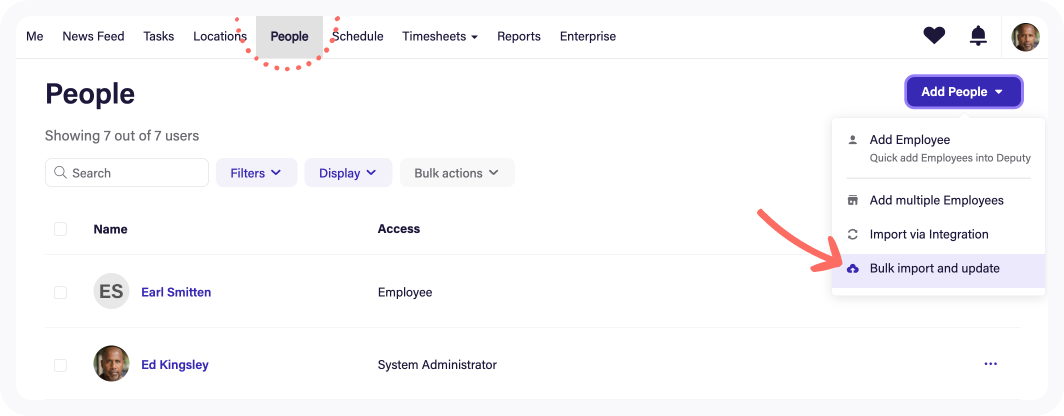Select Bulk import and update
This screenshot has height=416, width=1064.
(938, 269)
